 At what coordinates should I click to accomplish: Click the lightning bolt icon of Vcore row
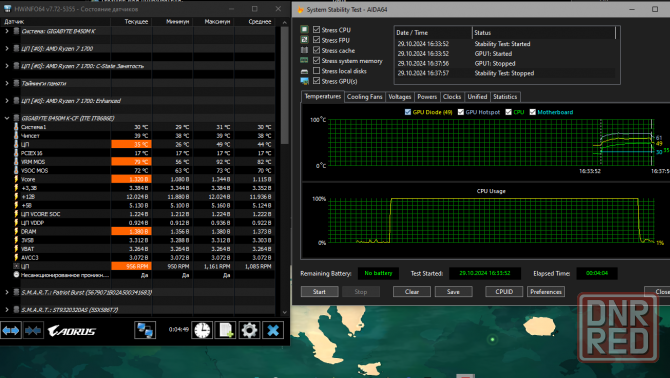point(16,179)
